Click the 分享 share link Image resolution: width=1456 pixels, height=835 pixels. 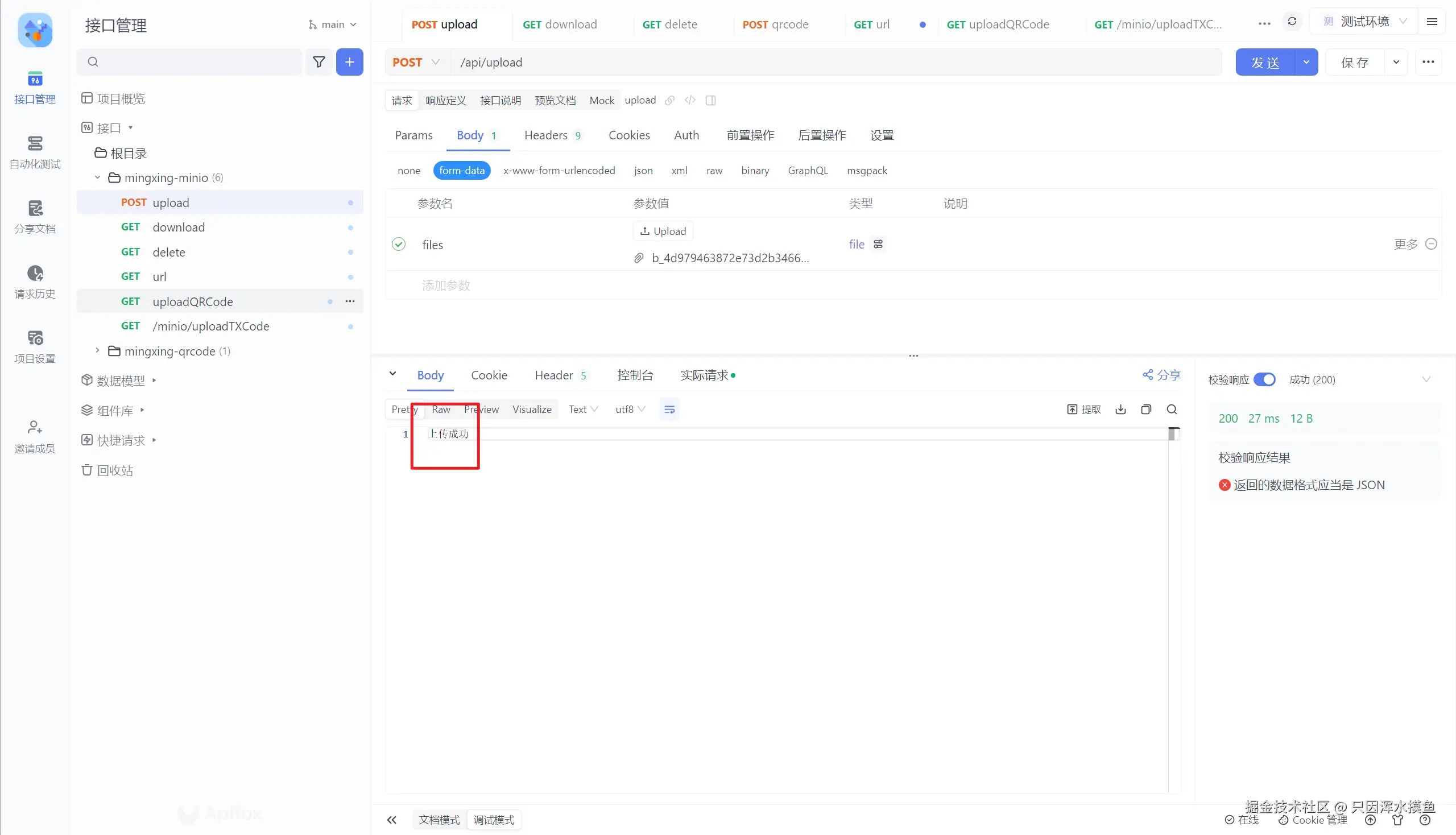(x=1161, y=375)
